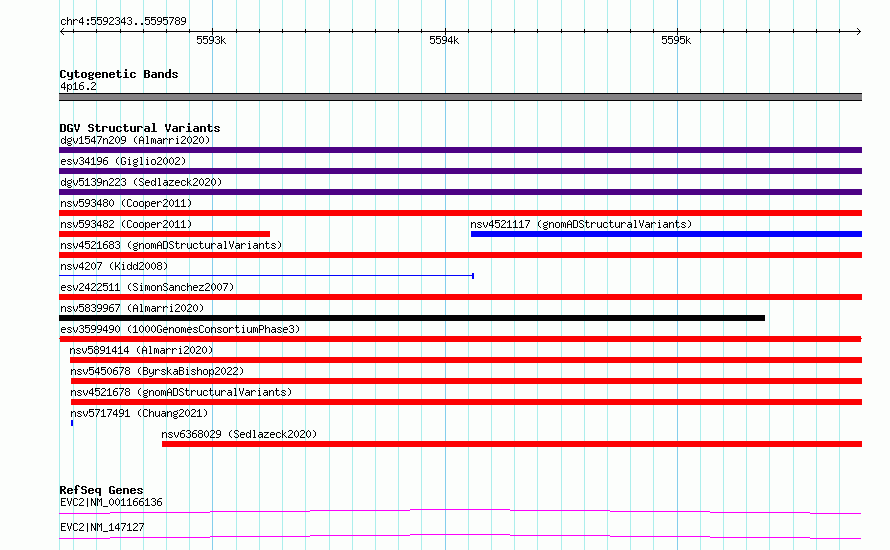Click the red nsv5450678 variant bar
This screenshot has height=550, width=890.
pyautogui.click(x=466, y=381)
